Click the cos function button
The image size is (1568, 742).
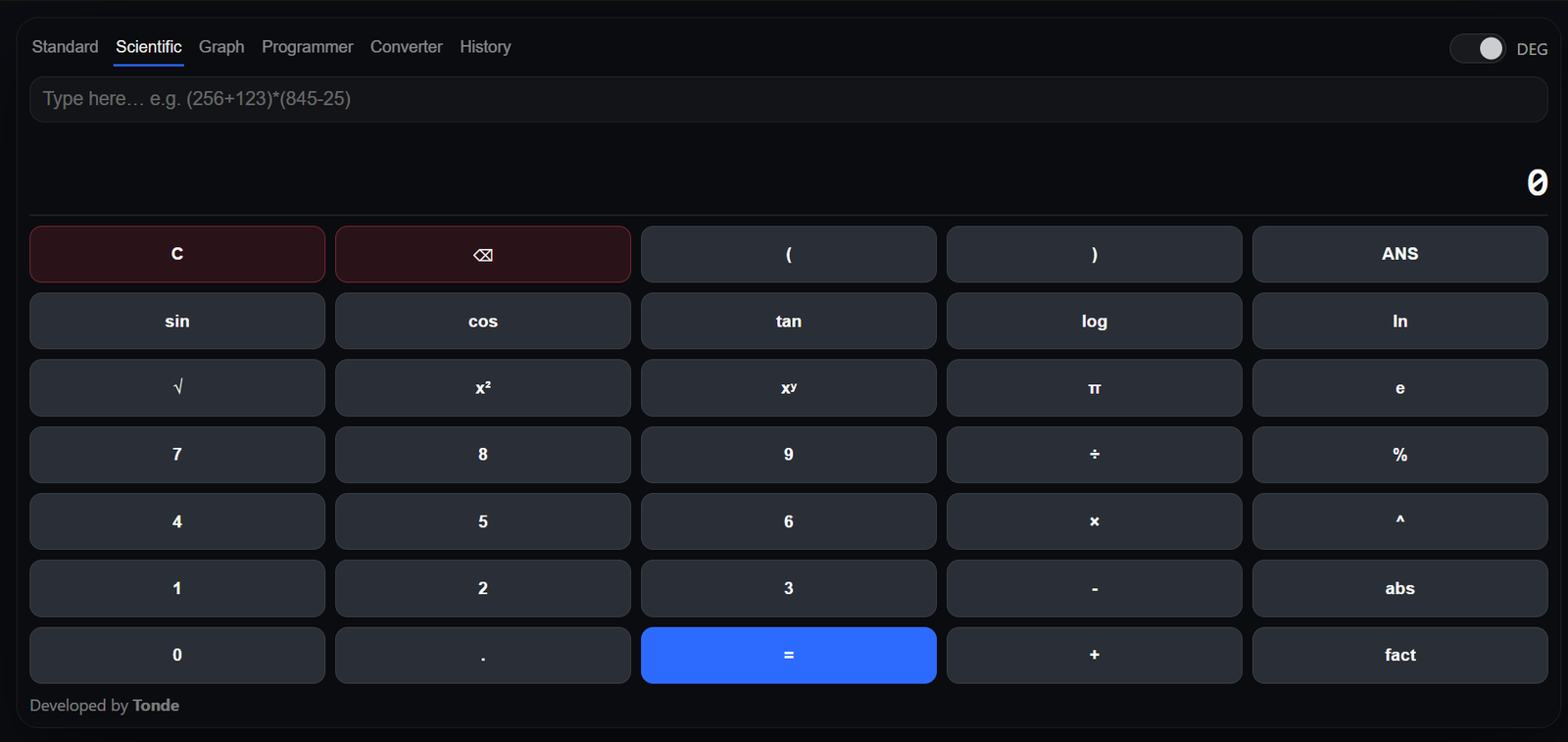[483, 322]
